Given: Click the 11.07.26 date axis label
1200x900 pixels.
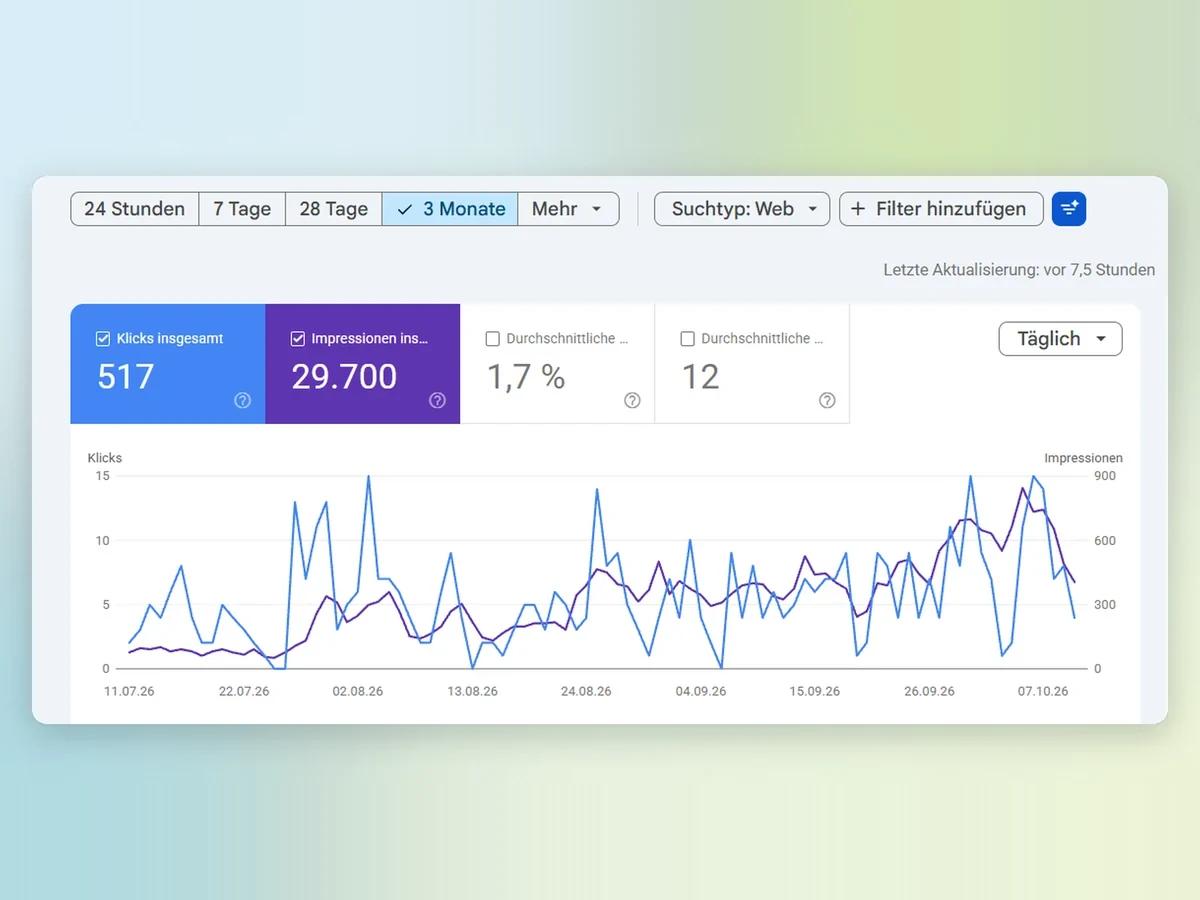Looking at the screenshot, I should (129, 691).
